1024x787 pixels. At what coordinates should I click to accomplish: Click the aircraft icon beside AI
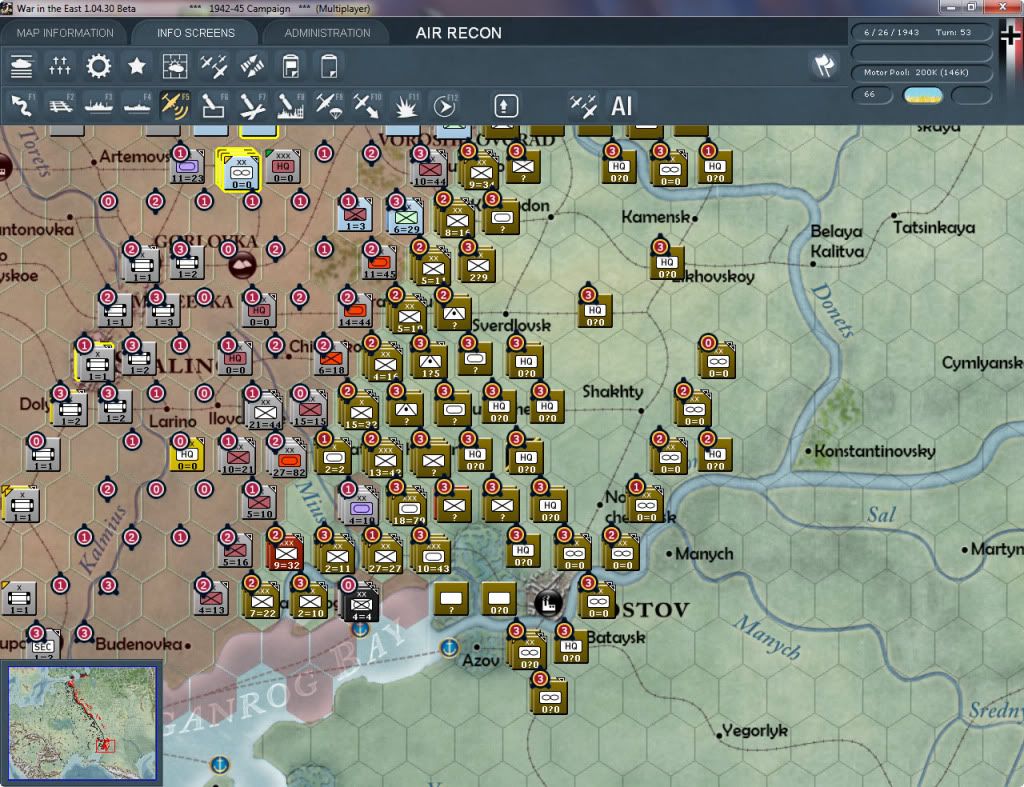tap(583, 106)
